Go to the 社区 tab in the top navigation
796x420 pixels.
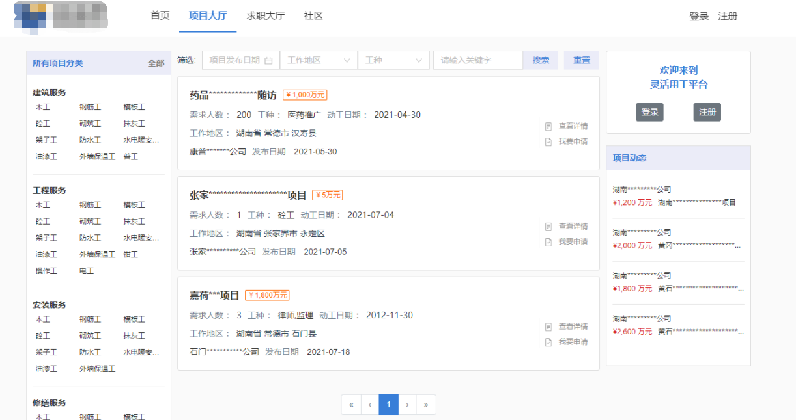coord(313,16)
